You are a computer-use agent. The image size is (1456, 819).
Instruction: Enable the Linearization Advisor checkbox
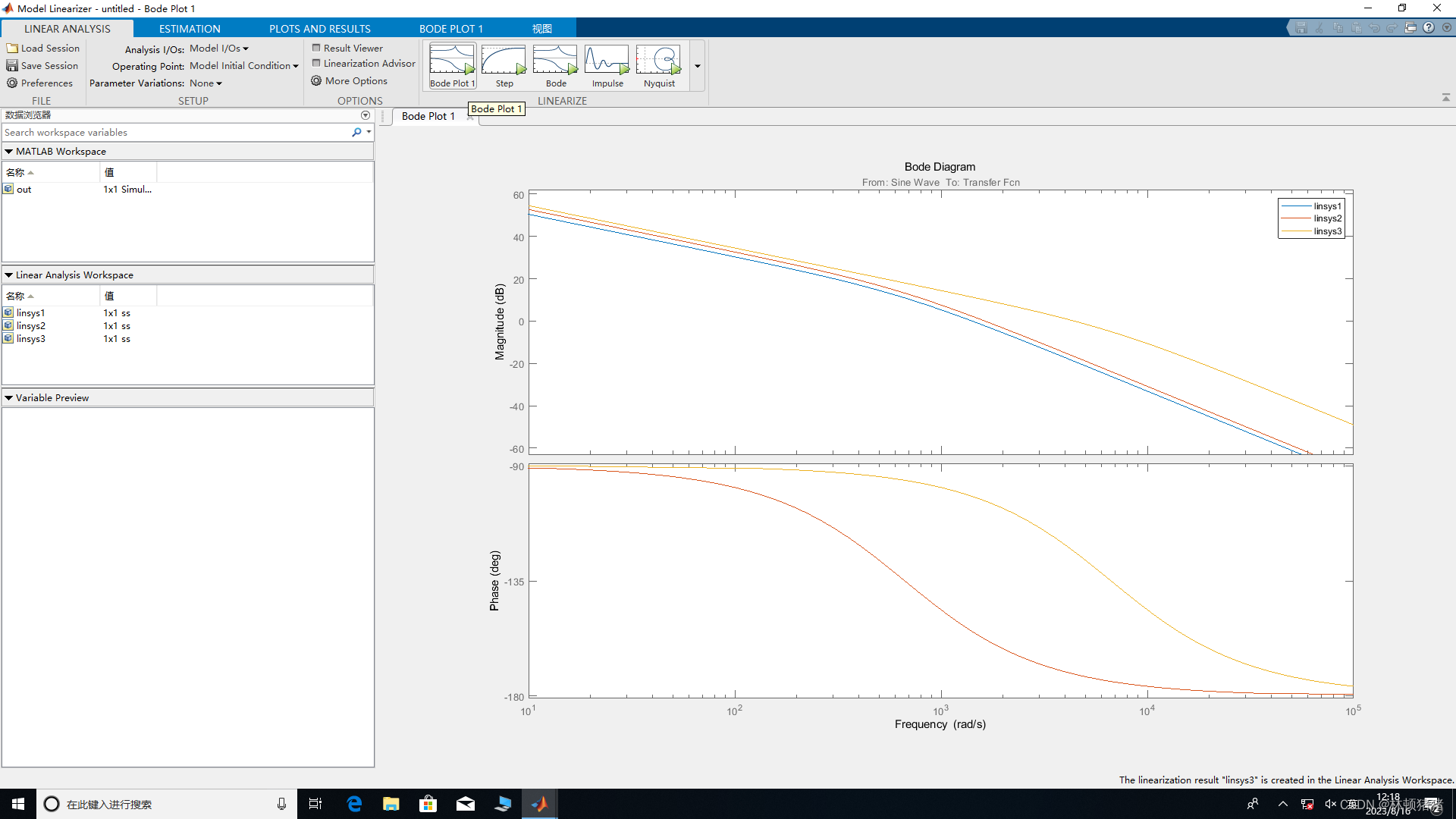317,64
